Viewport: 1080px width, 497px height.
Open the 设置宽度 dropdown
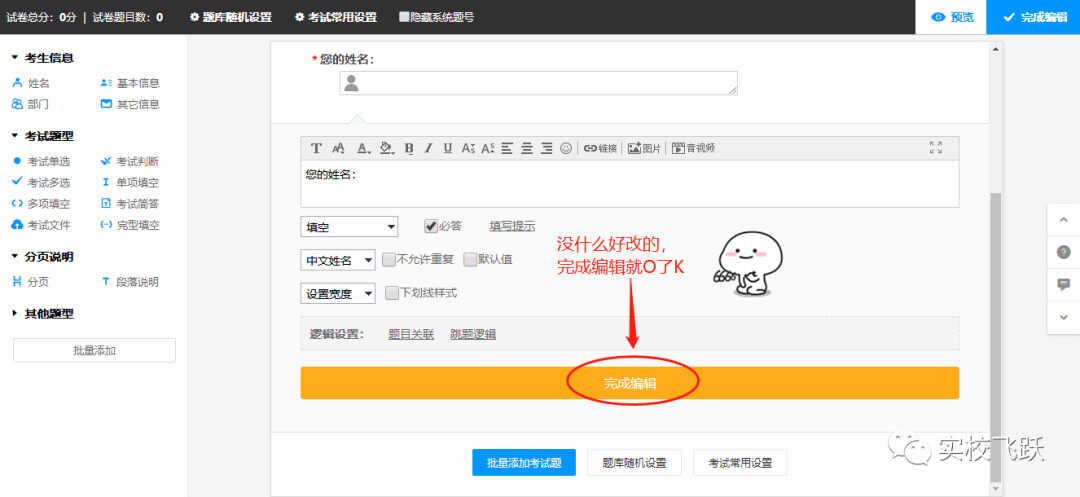(x=338, y=294)
